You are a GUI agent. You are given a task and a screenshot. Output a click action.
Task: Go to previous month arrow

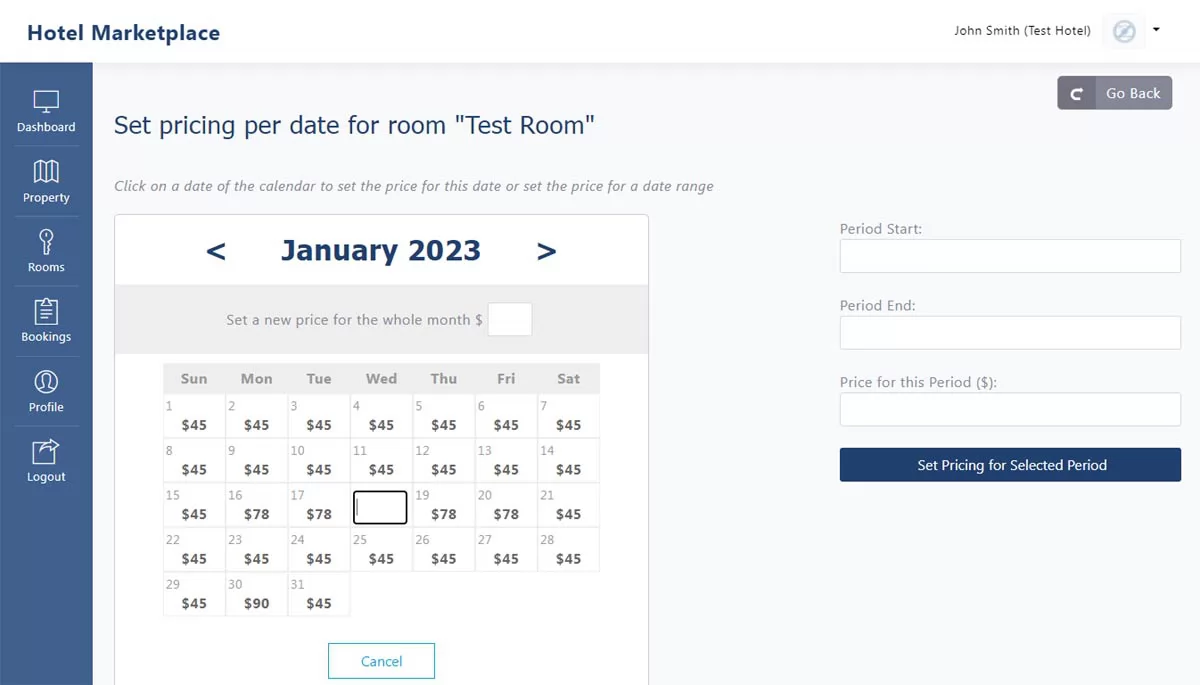(x=216, y=251)
